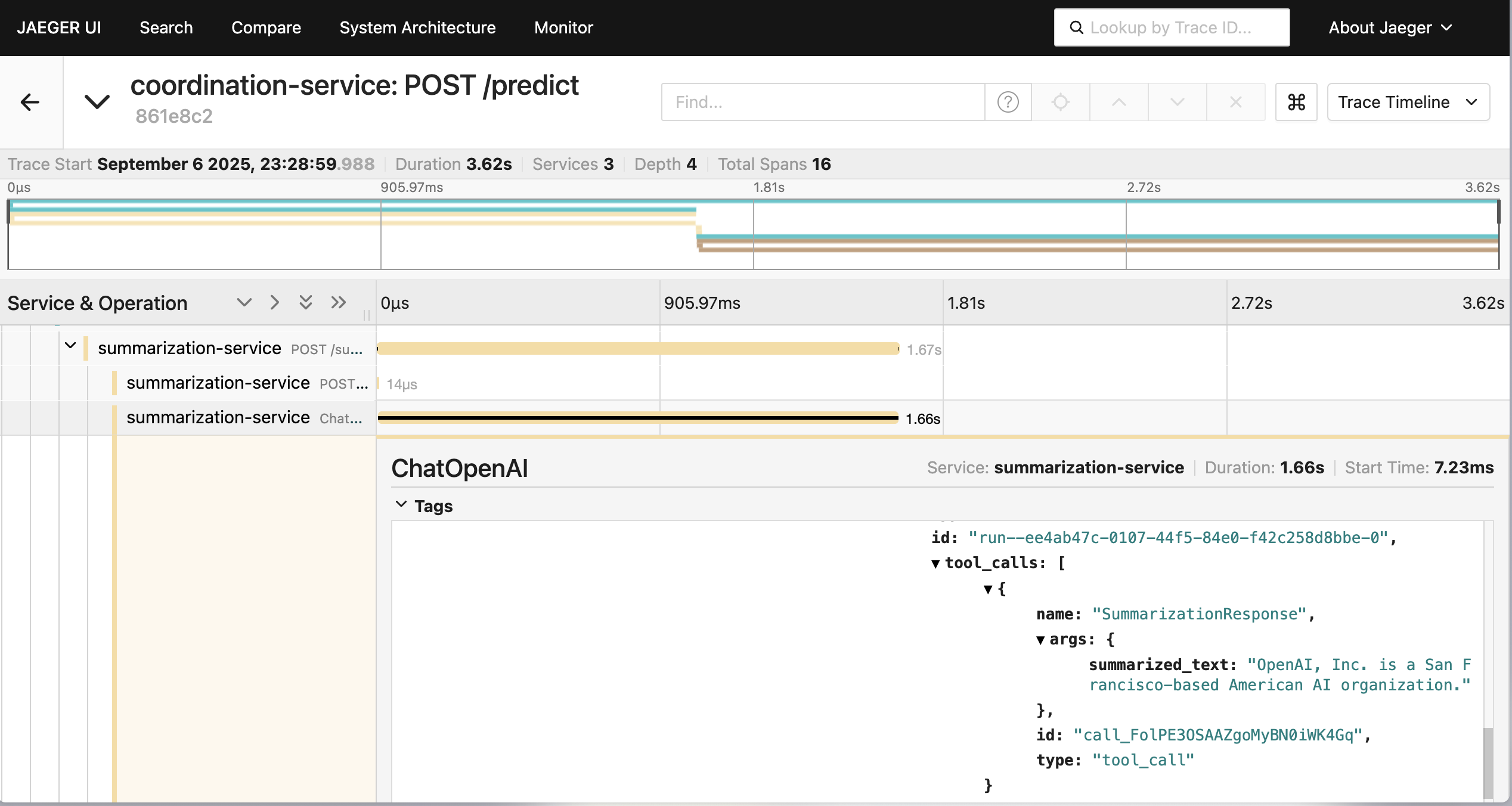The height and width of the screenshot is (806, 1512).
Task: Click the back arrow to search results
Action: point(30,102)
